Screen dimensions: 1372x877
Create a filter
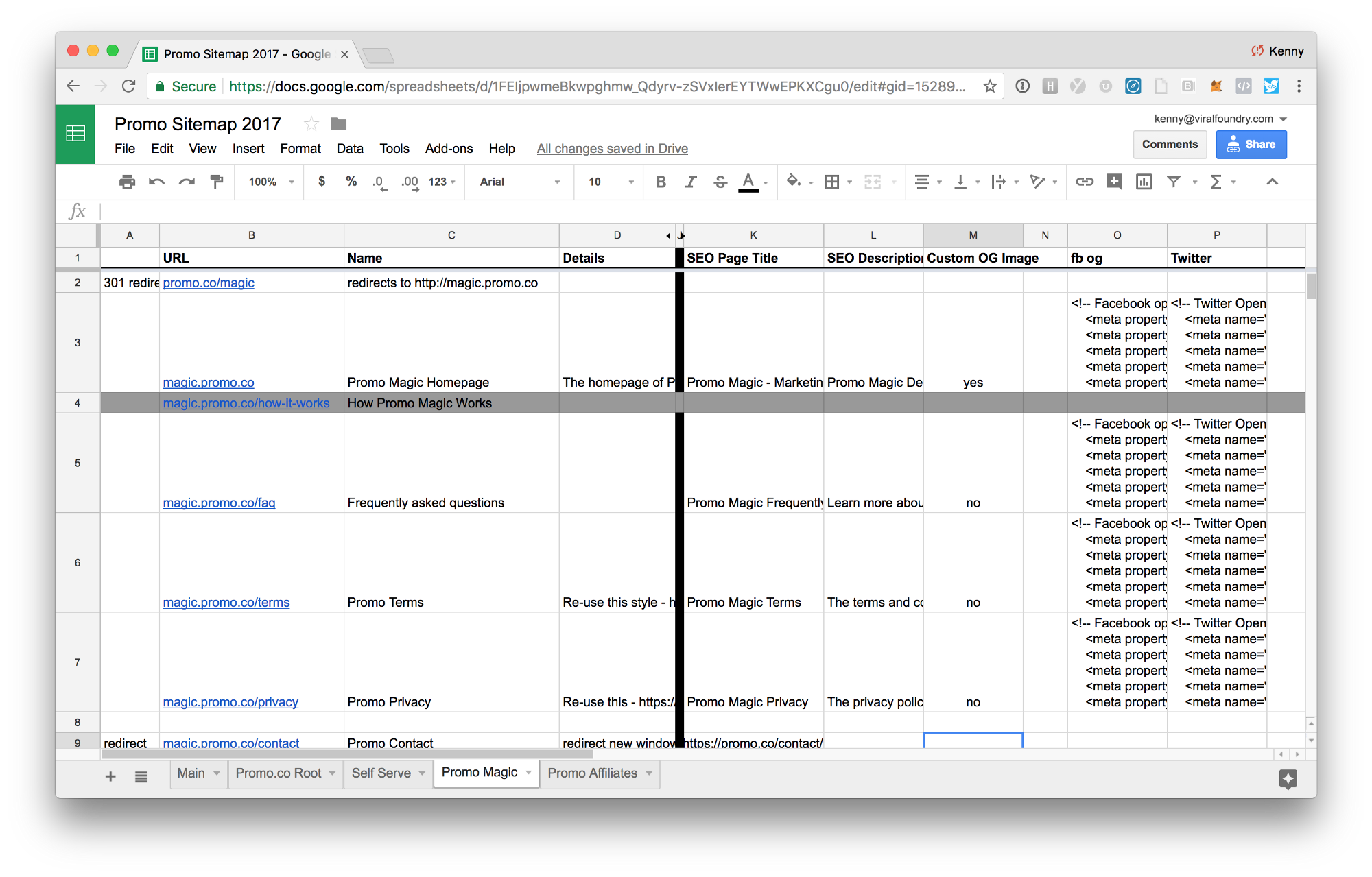[1174, 182]
